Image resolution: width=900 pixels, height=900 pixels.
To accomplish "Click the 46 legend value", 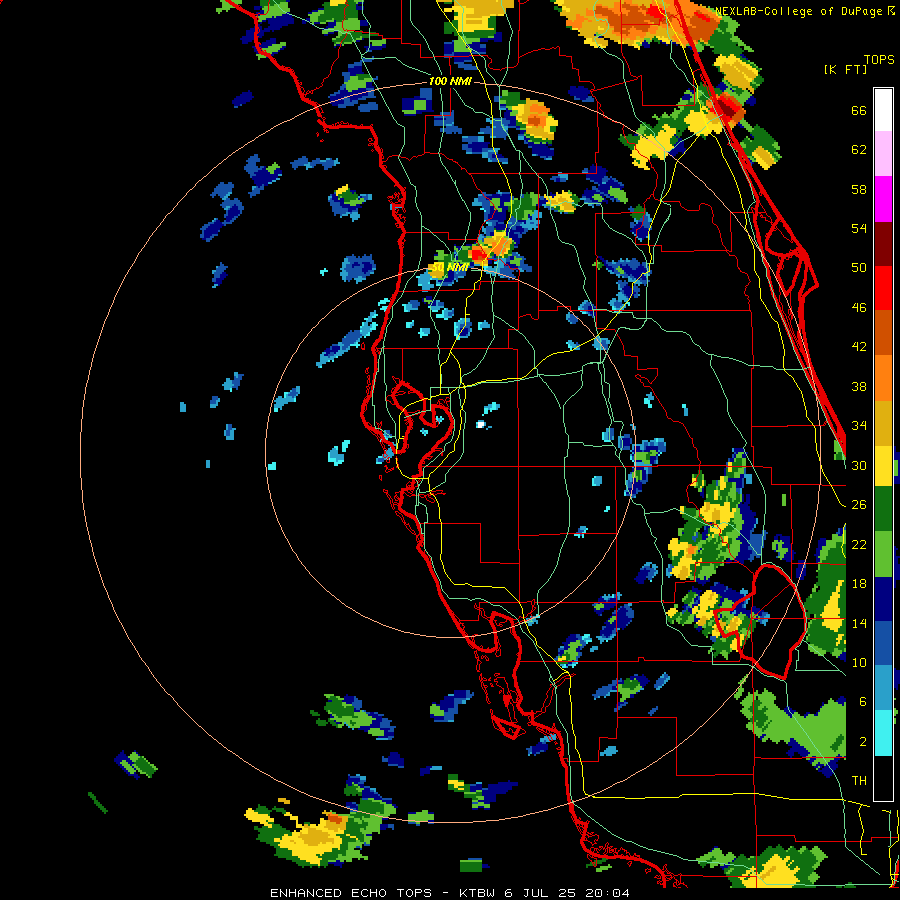I will 859,308.
